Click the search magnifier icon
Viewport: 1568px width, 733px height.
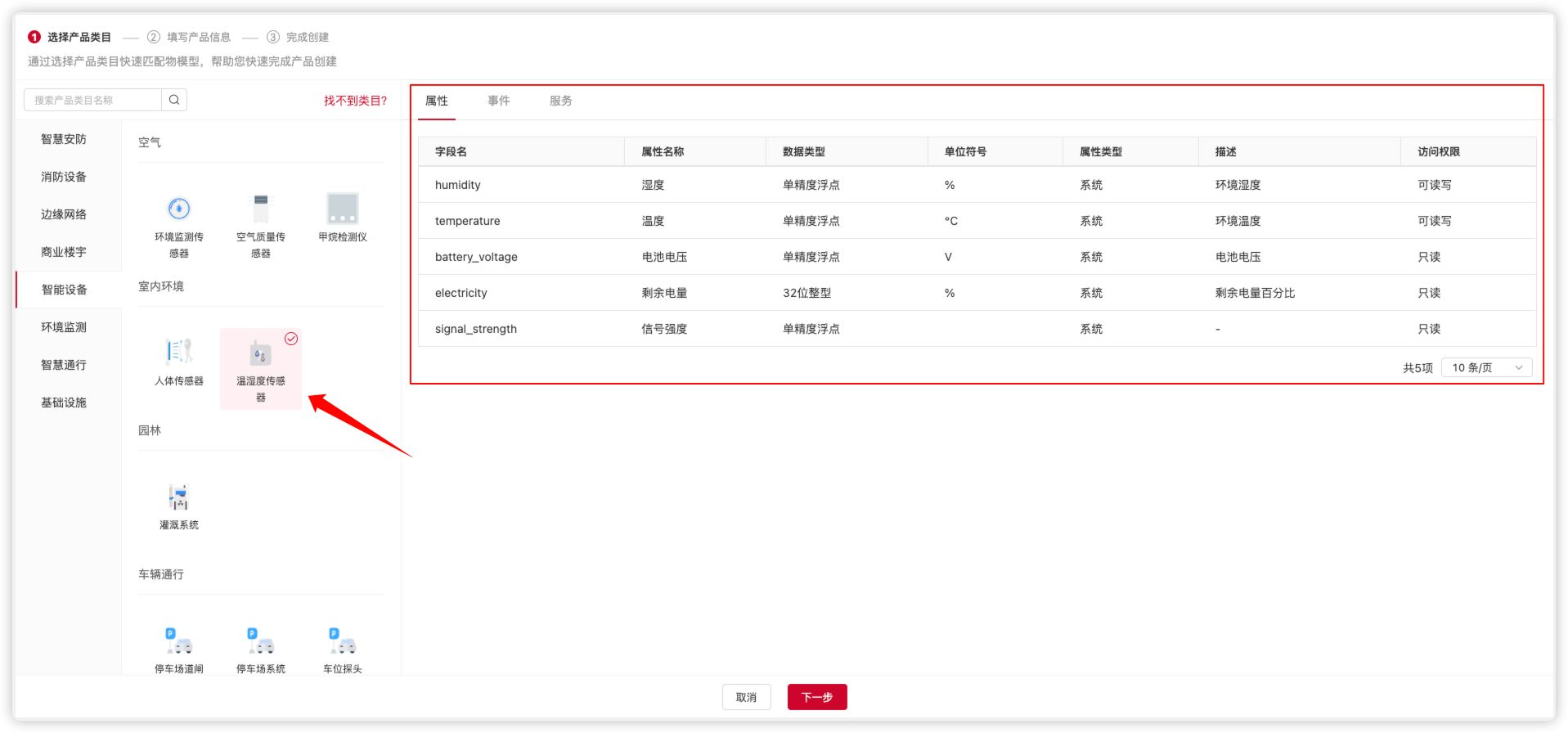[174, 100]
